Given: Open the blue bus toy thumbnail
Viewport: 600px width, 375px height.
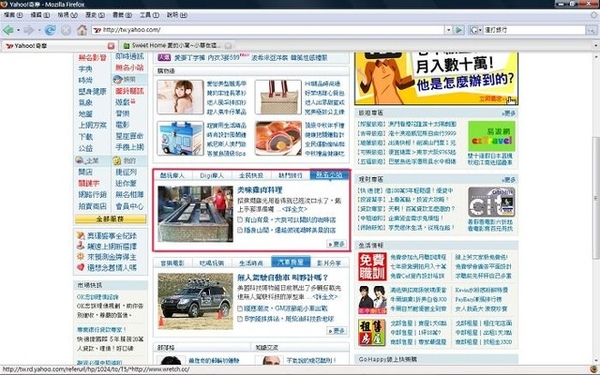Looking at the screenshot, I should click(180, 139).
